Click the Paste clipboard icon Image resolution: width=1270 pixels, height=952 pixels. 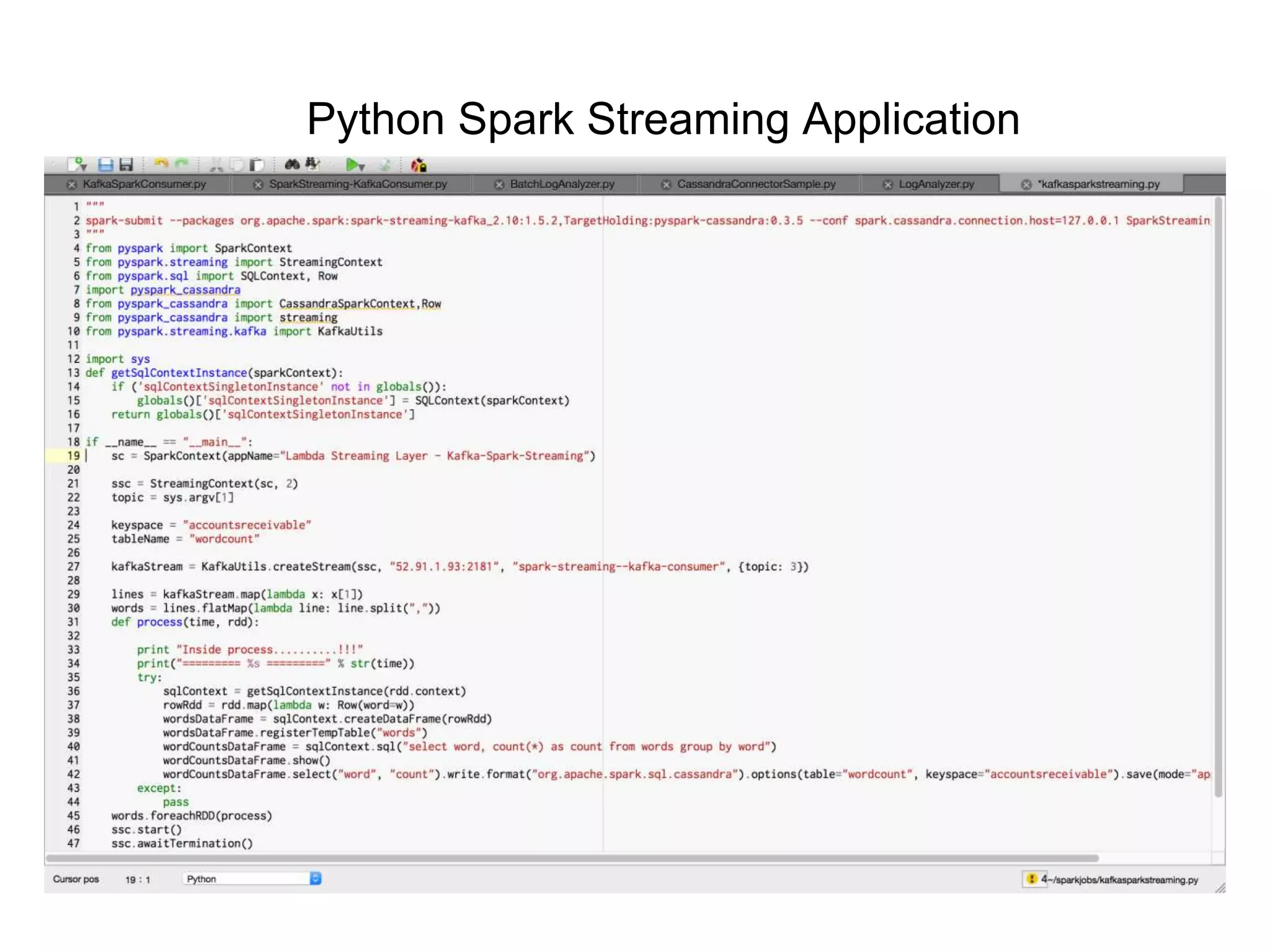[257, 164]
